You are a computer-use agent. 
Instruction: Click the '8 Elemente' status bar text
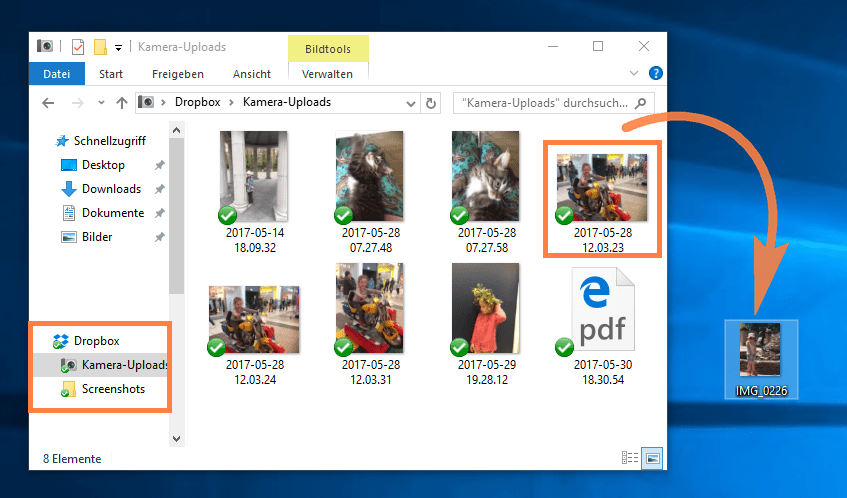tap(72, 459)
